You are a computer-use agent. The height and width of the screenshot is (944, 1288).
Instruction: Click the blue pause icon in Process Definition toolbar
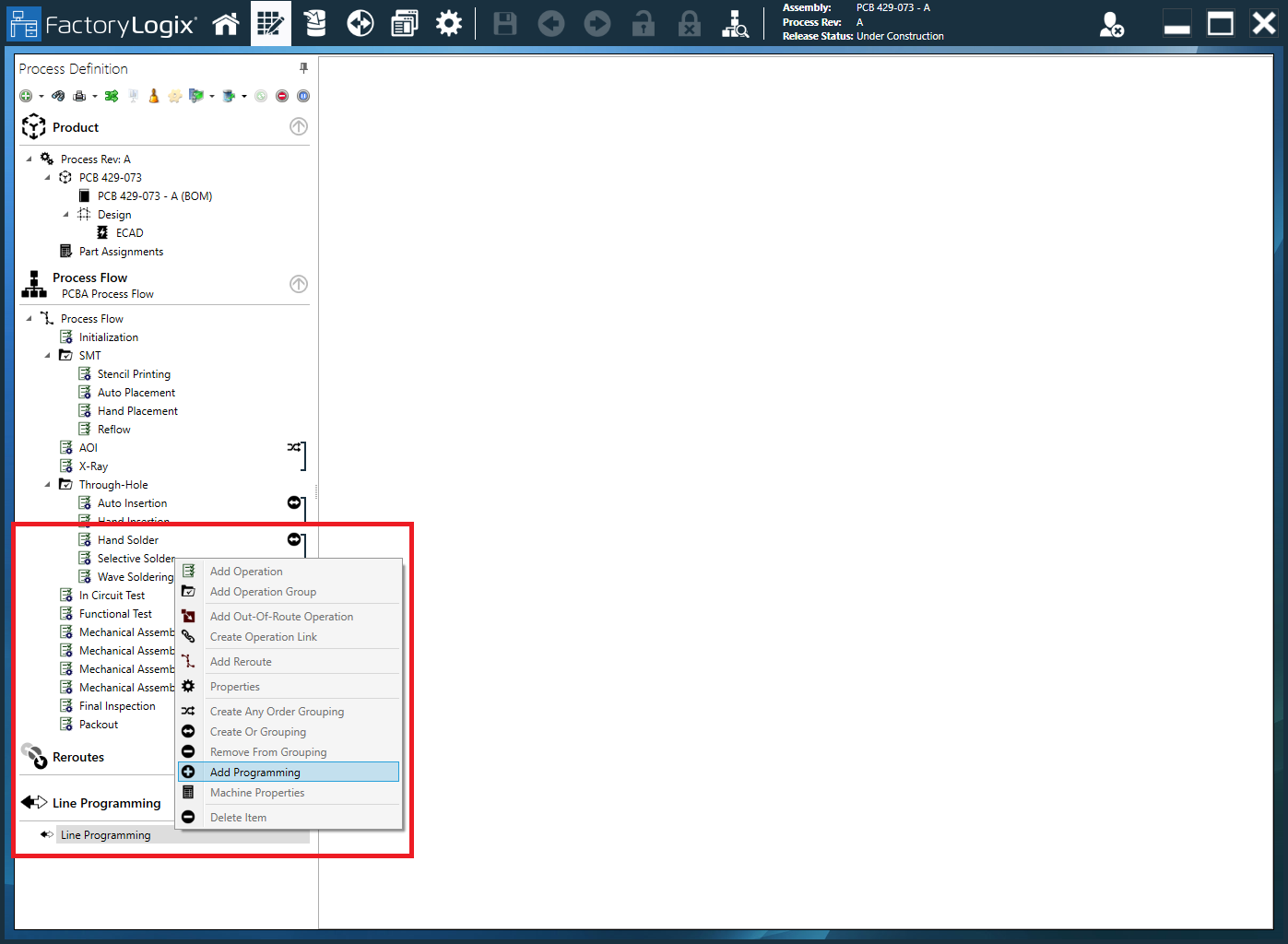coord(302,95)
